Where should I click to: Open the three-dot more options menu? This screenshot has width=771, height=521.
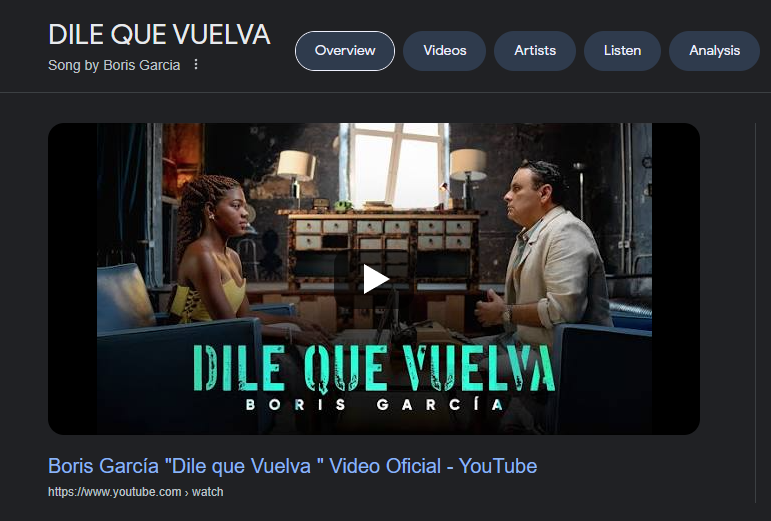tap(196, 64)
